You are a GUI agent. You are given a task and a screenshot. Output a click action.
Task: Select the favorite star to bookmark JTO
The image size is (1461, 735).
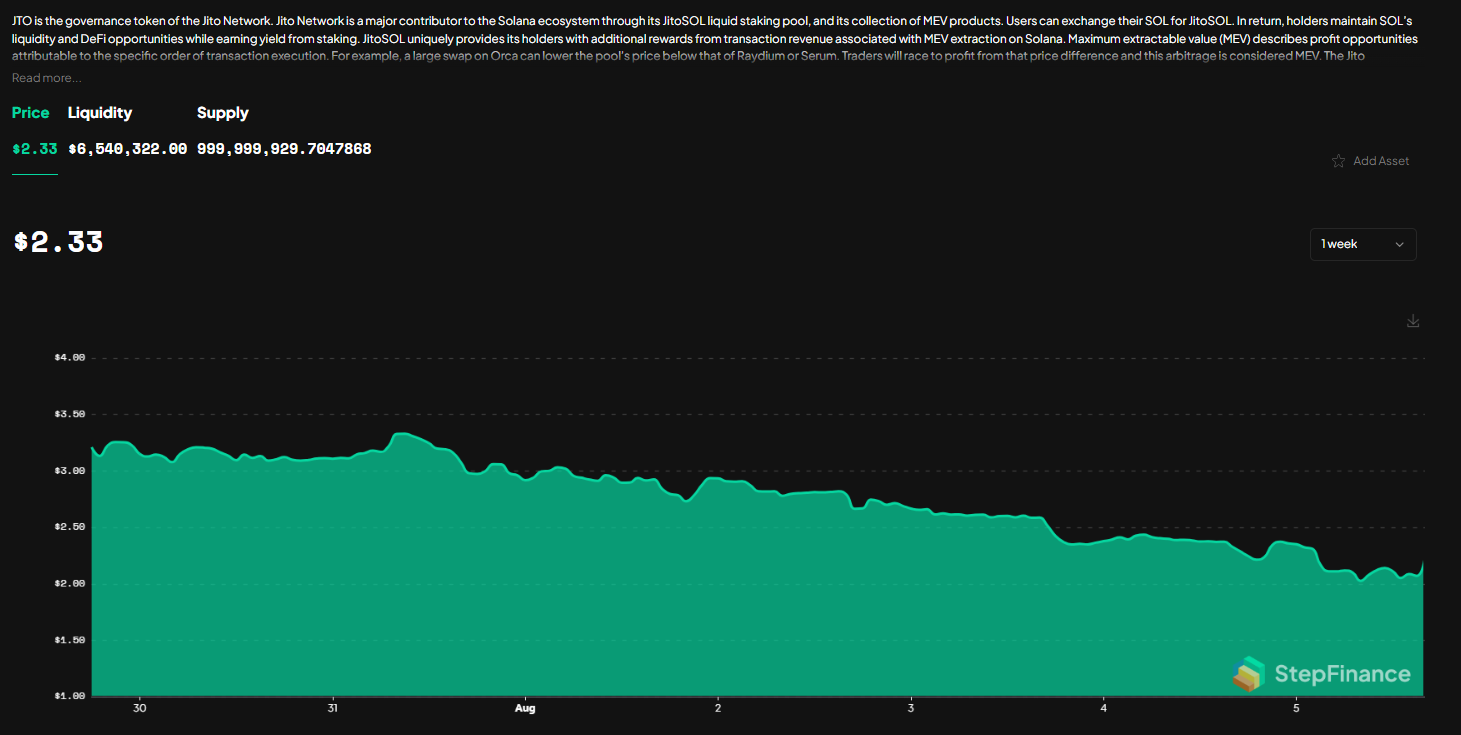(1339, 160)
